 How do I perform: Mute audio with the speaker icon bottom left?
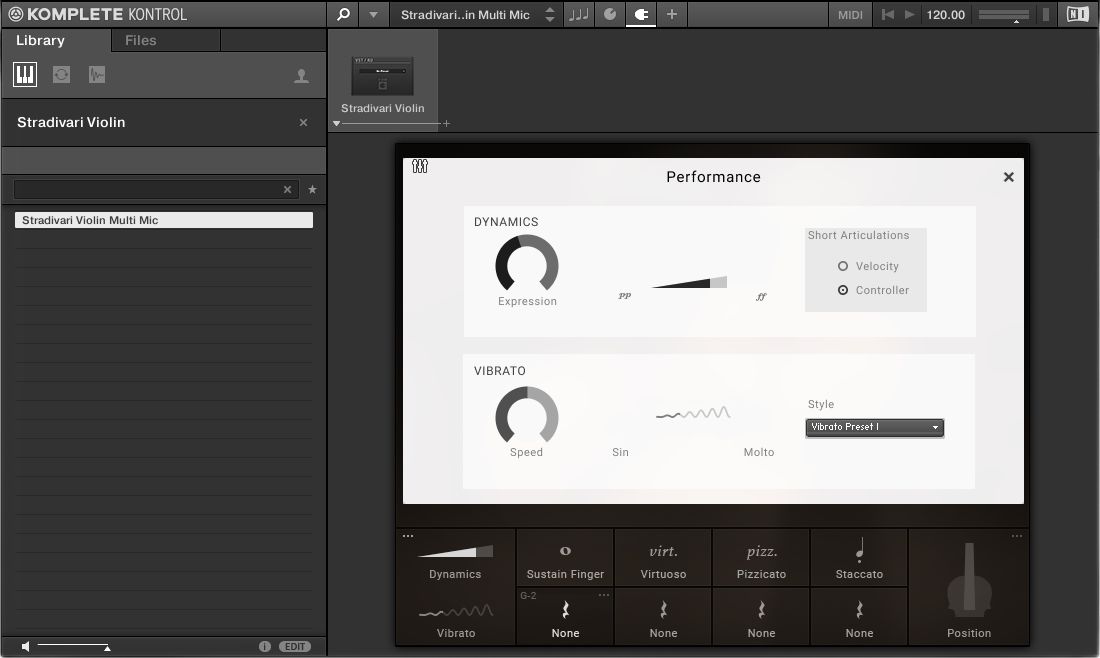[24, 646]
